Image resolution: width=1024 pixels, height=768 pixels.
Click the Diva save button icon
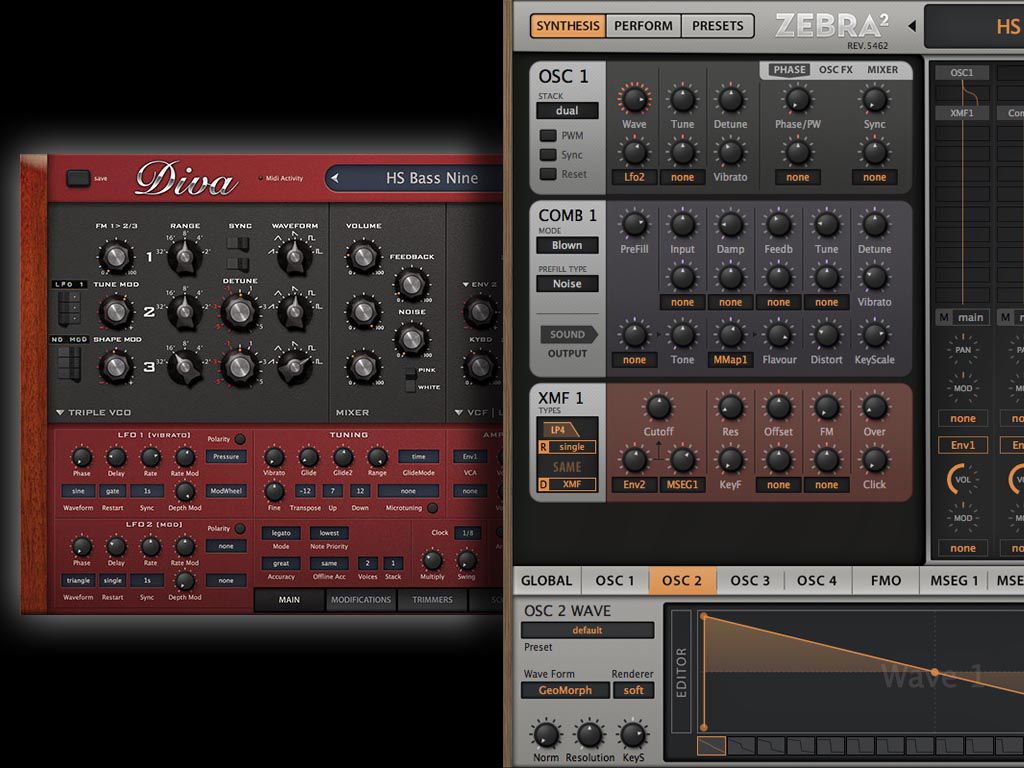tap(78, 178)
